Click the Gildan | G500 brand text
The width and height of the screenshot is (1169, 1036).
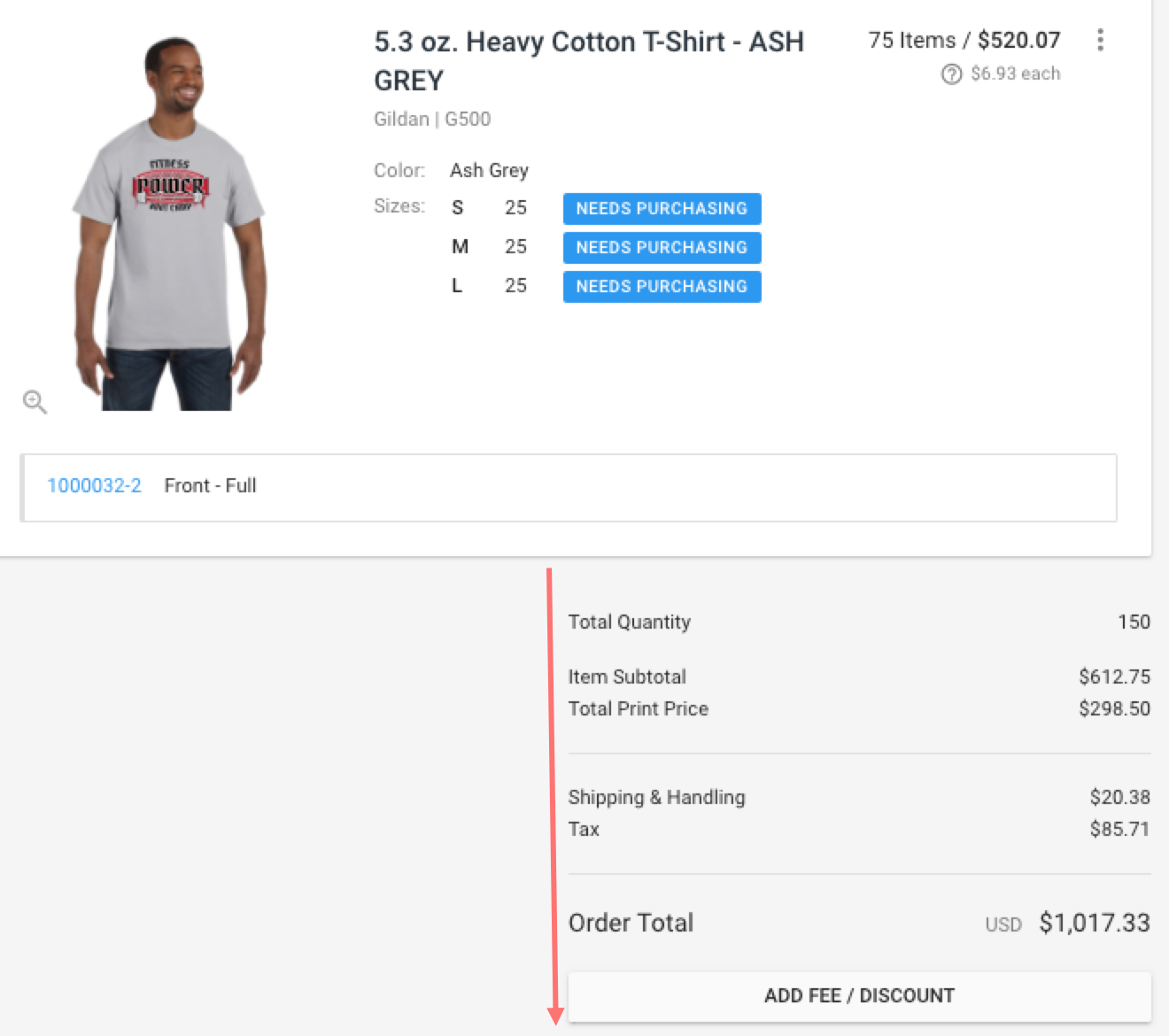coord(431,119)
